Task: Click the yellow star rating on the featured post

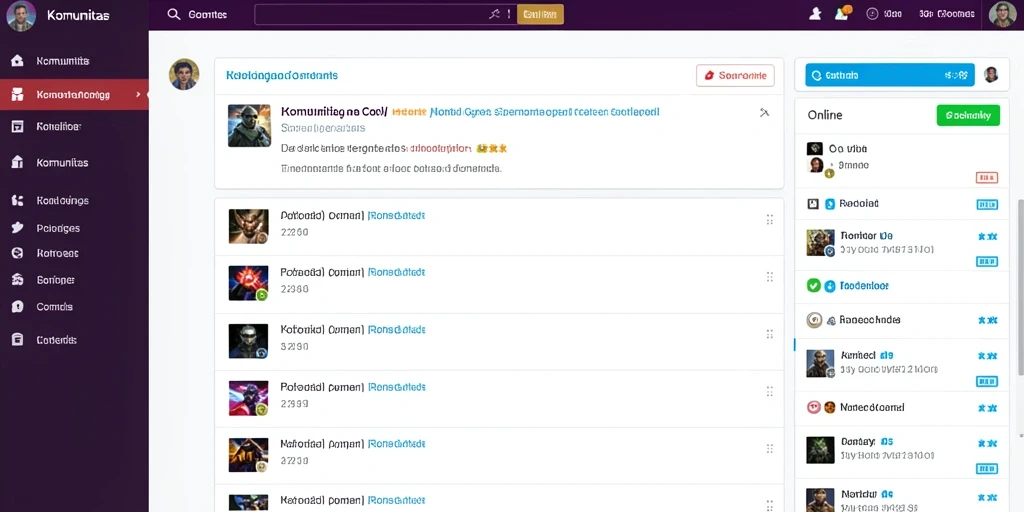Action: point(492,148)
